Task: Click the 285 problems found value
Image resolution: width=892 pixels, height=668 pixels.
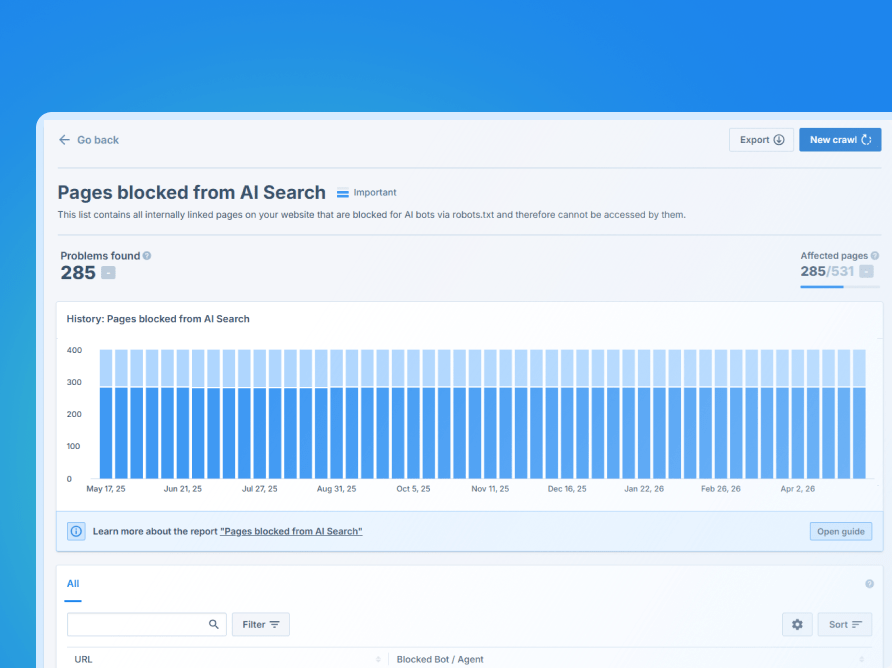Action: pyautogui.click(x=78, y=273)
